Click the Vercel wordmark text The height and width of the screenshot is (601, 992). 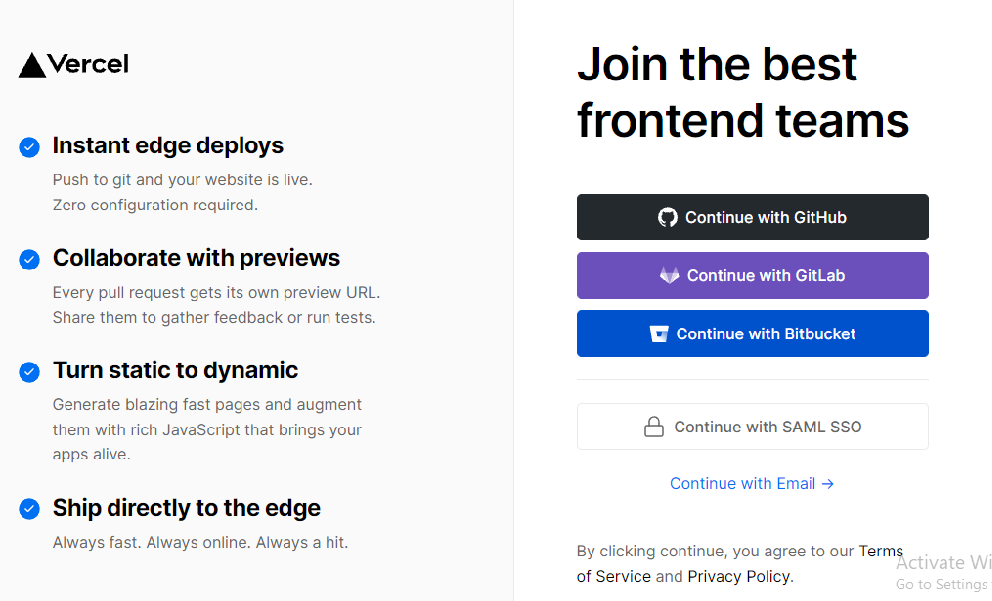88,65
